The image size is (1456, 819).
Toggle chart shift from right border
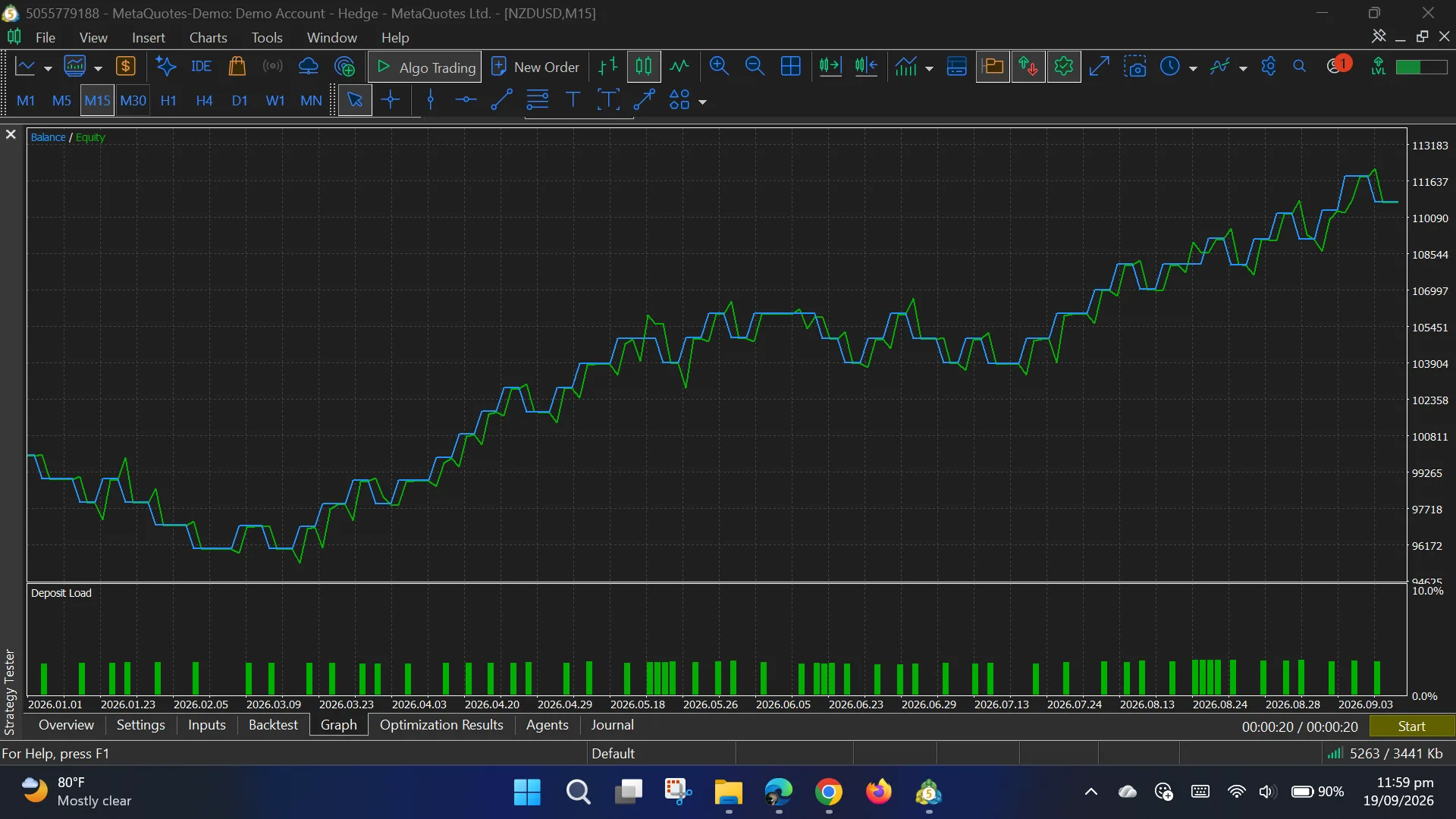click(x=866, y=67)
